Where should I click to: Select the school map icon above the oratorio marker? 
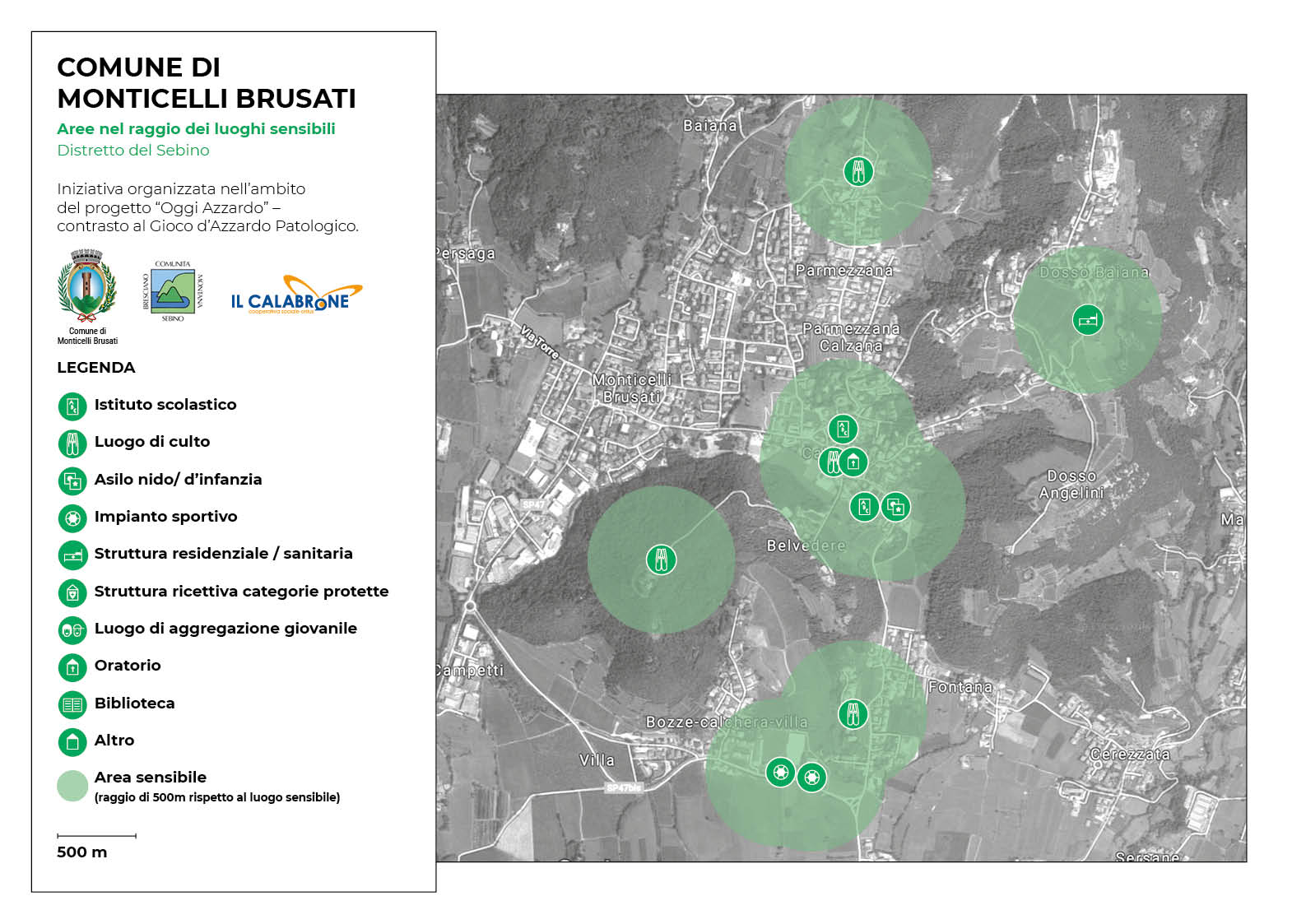pos(843,429)
